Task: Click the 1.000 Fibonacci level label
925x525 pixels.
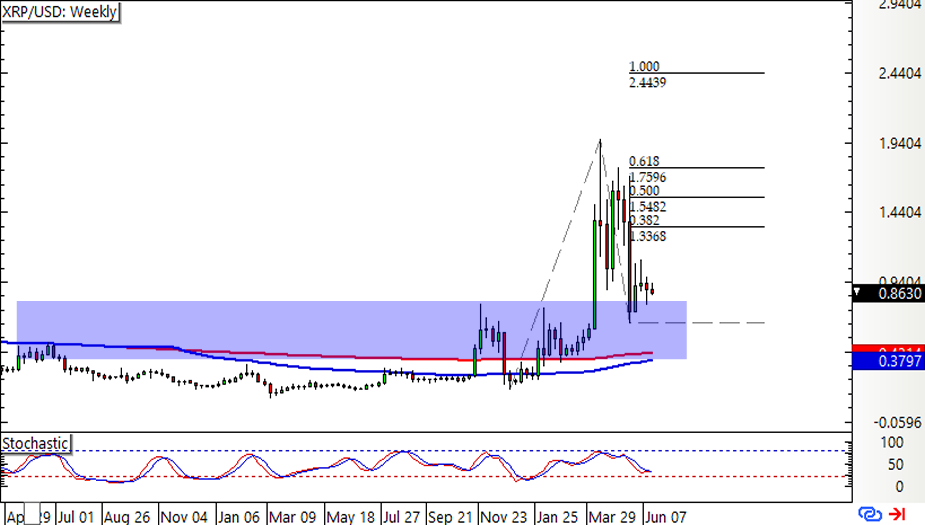Action: 644,66
